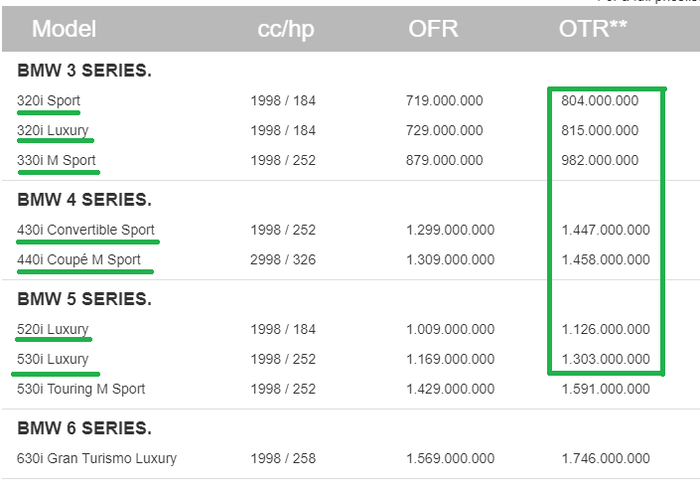
Task: Click the BMW 6 SERIES heading
Action: [85, 429]
